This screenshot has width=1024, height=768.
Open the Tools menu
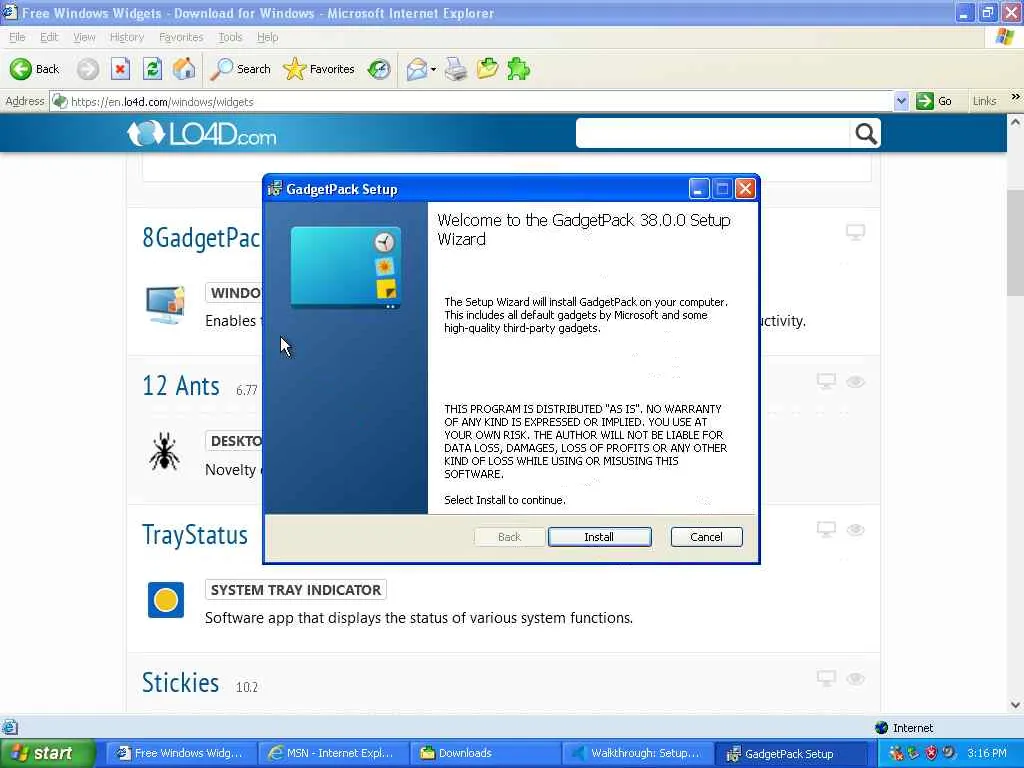point(230,37)
